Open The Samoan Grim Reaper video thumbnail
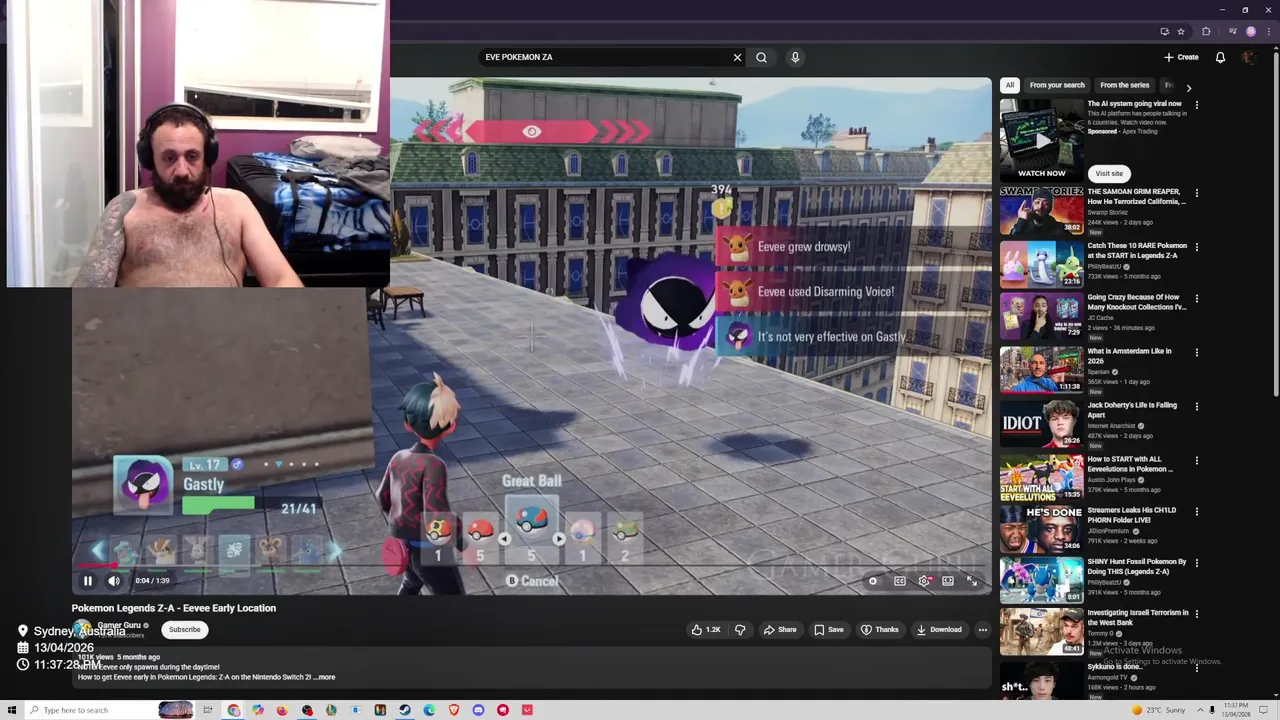The image size is (1280, 720). coord(1041,210)
